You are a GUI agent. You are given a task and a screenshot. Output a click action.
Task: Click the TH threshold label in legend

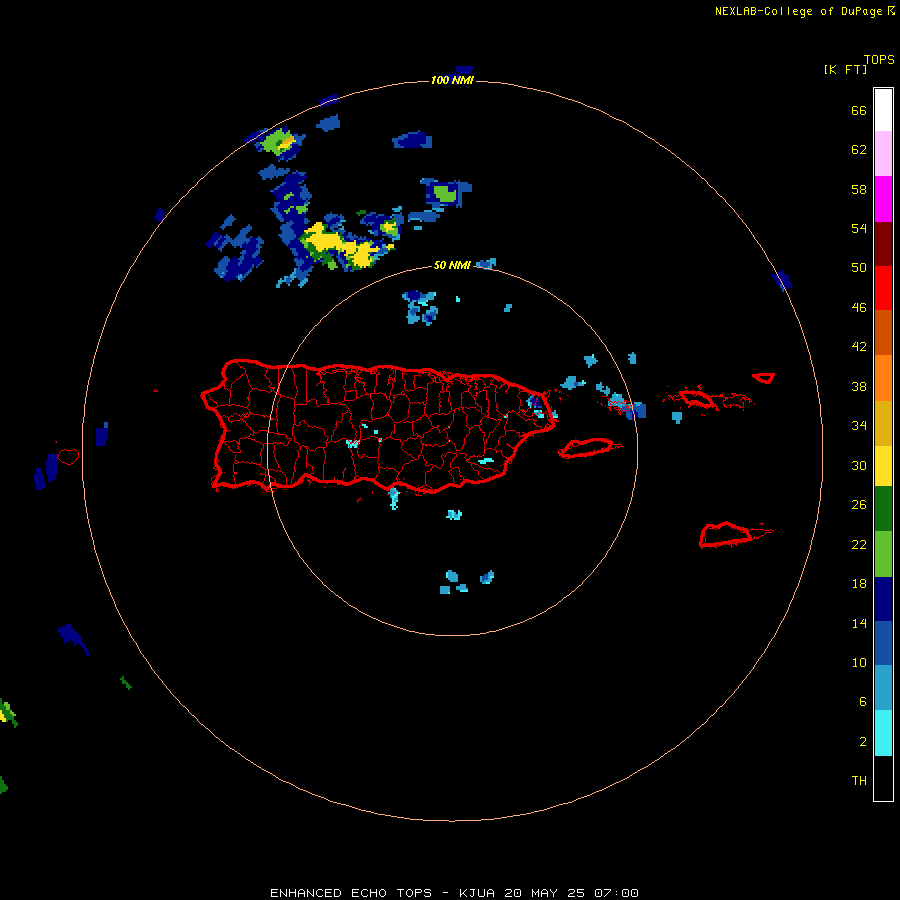[859, 781]
